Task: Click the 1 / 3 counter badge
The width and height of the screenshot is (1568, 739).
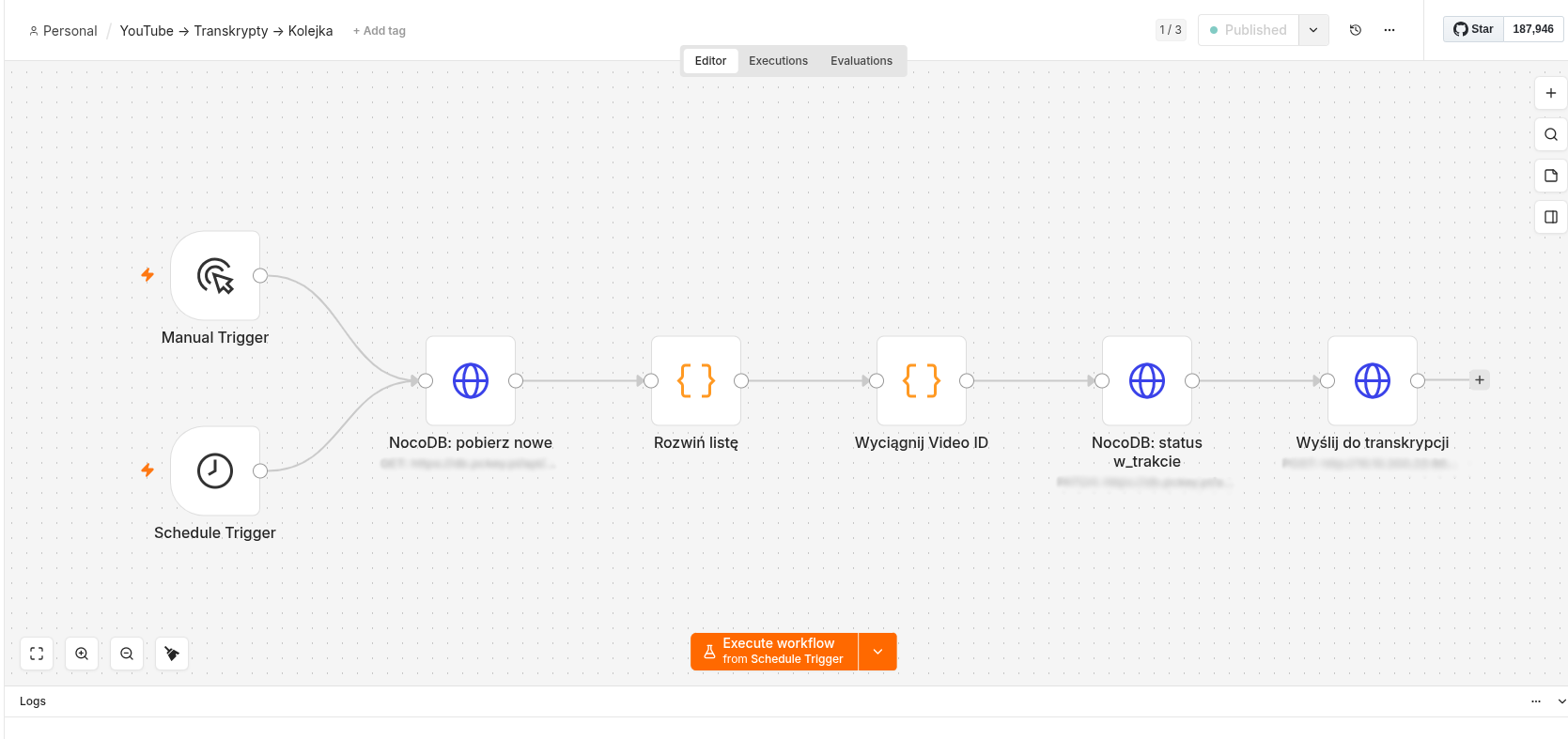Action: tap(1171, 30)
